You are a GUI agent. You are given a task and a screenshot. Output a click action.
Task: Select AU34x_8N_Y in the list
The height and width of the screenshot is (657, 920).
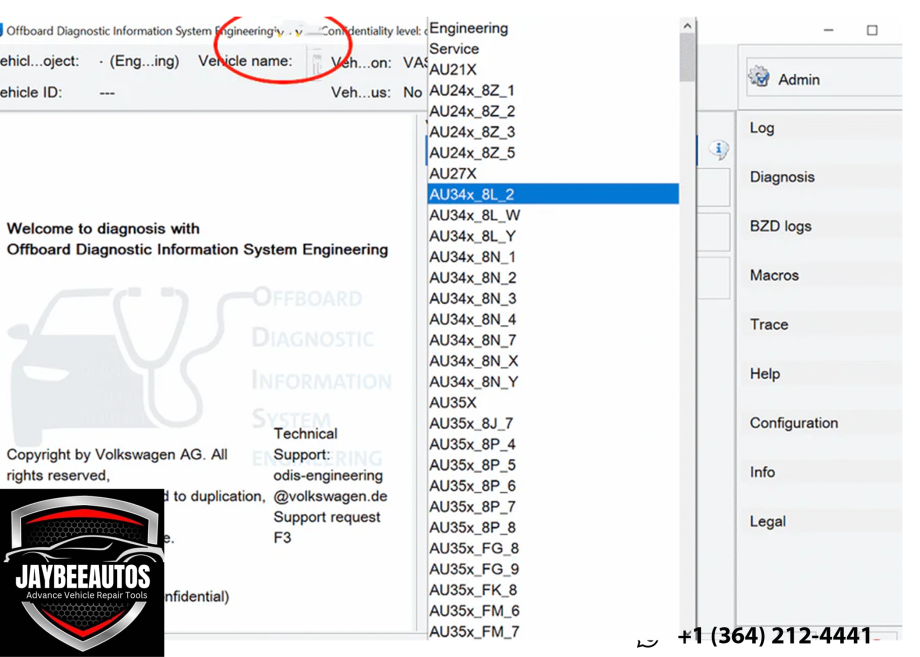point(553,382)
